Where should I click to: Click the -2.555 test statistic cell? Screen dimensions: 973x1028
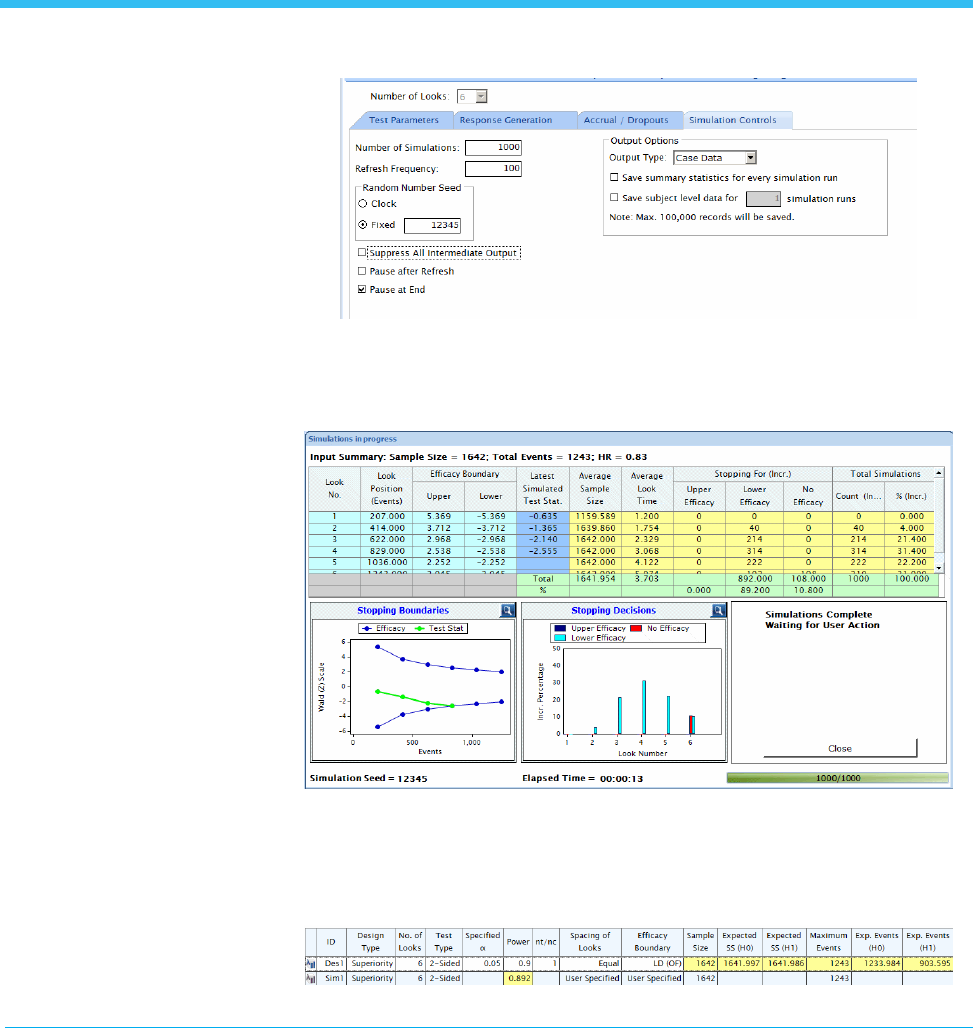click(542, 551)
